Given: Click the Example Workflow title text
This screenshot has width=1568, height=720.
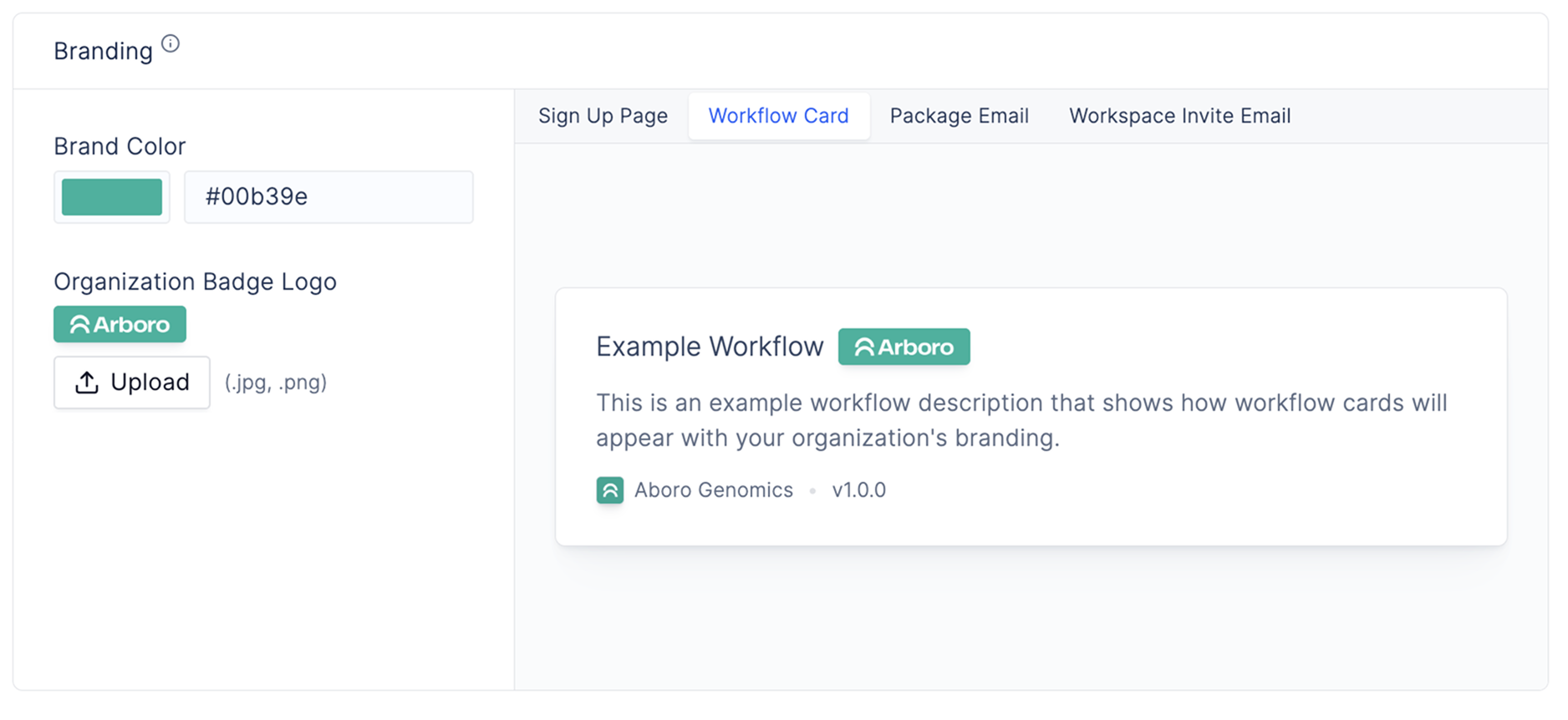Looking at the screenshot, I should (x=710, y=347).
